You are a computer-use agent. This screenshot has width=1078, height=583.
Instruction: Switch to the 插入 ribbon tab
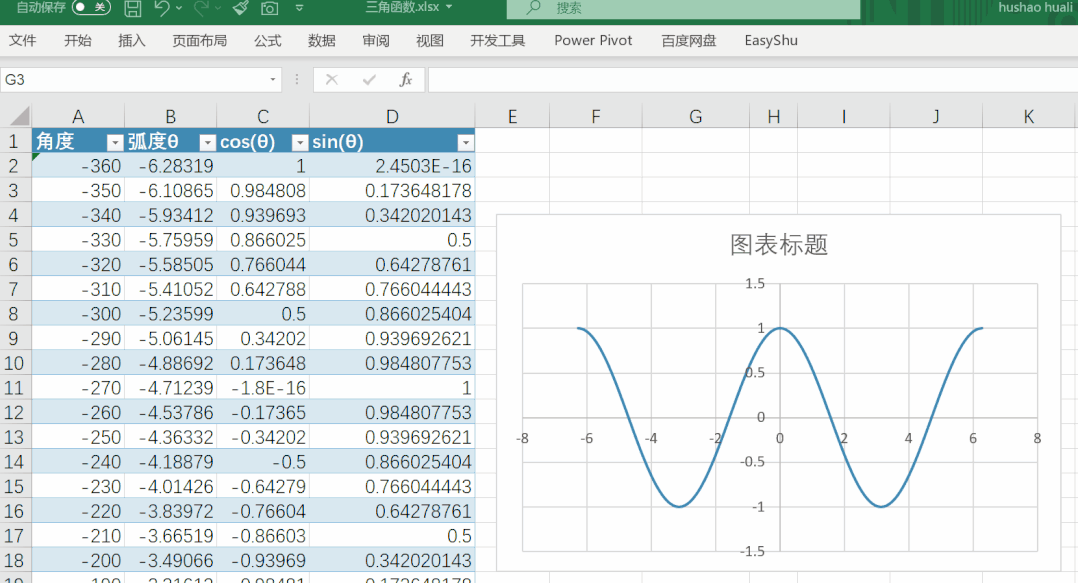tap(131, 41)
